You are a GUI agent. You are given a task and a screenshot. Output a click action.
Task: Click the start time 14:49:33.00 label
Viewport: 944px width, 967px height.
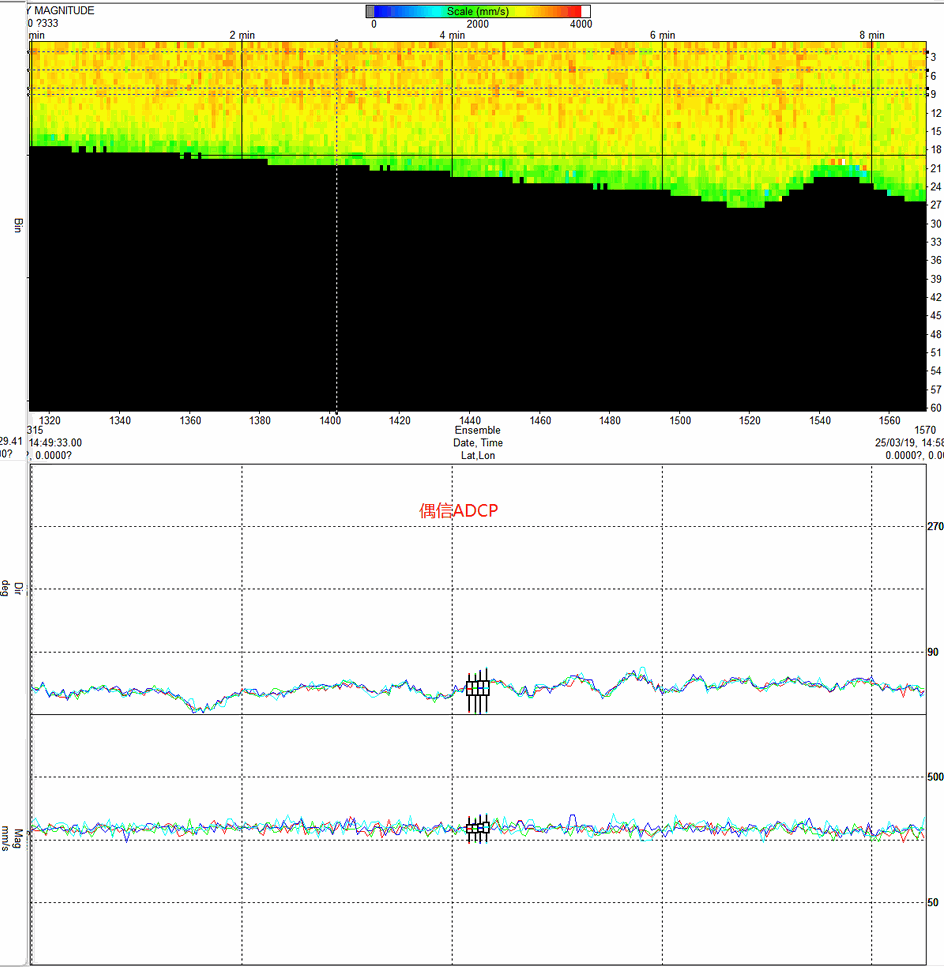tap(55, 442)
